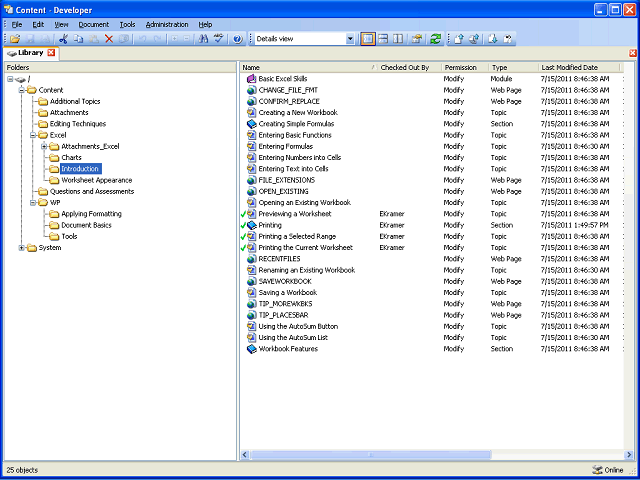Close the Library tab with red X
640x480 pixels.
click(x=51, y=53)
